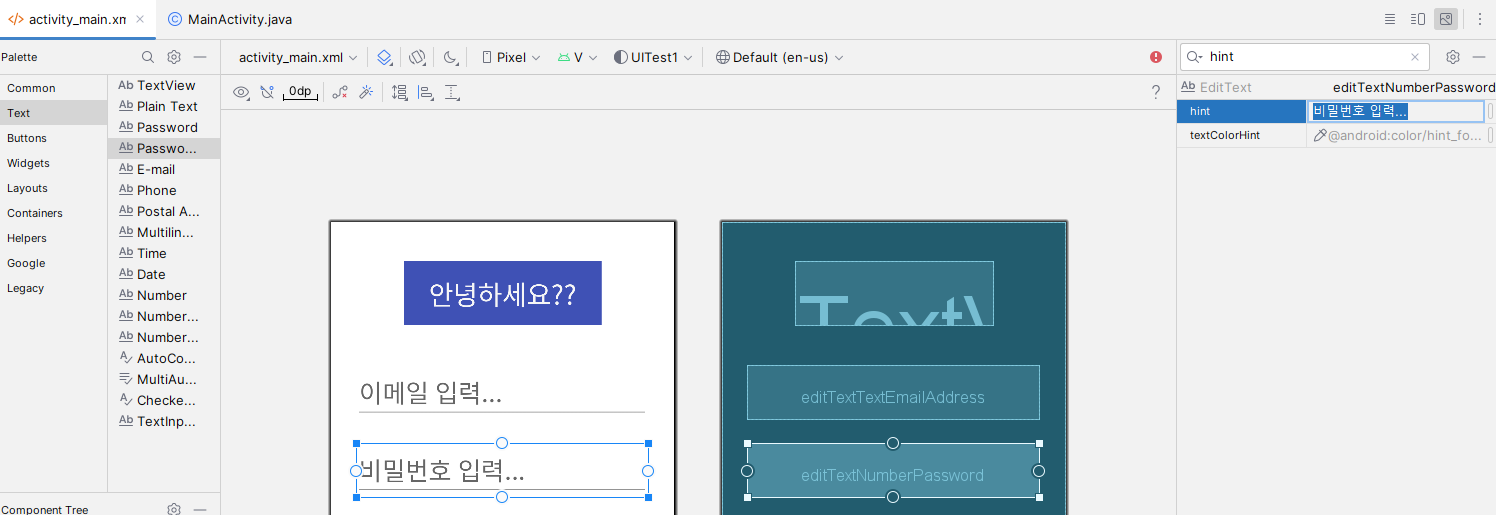Click the attribute search field containing hint
This screenshot has height=515, width=1496.
[x=1305, y=57]
